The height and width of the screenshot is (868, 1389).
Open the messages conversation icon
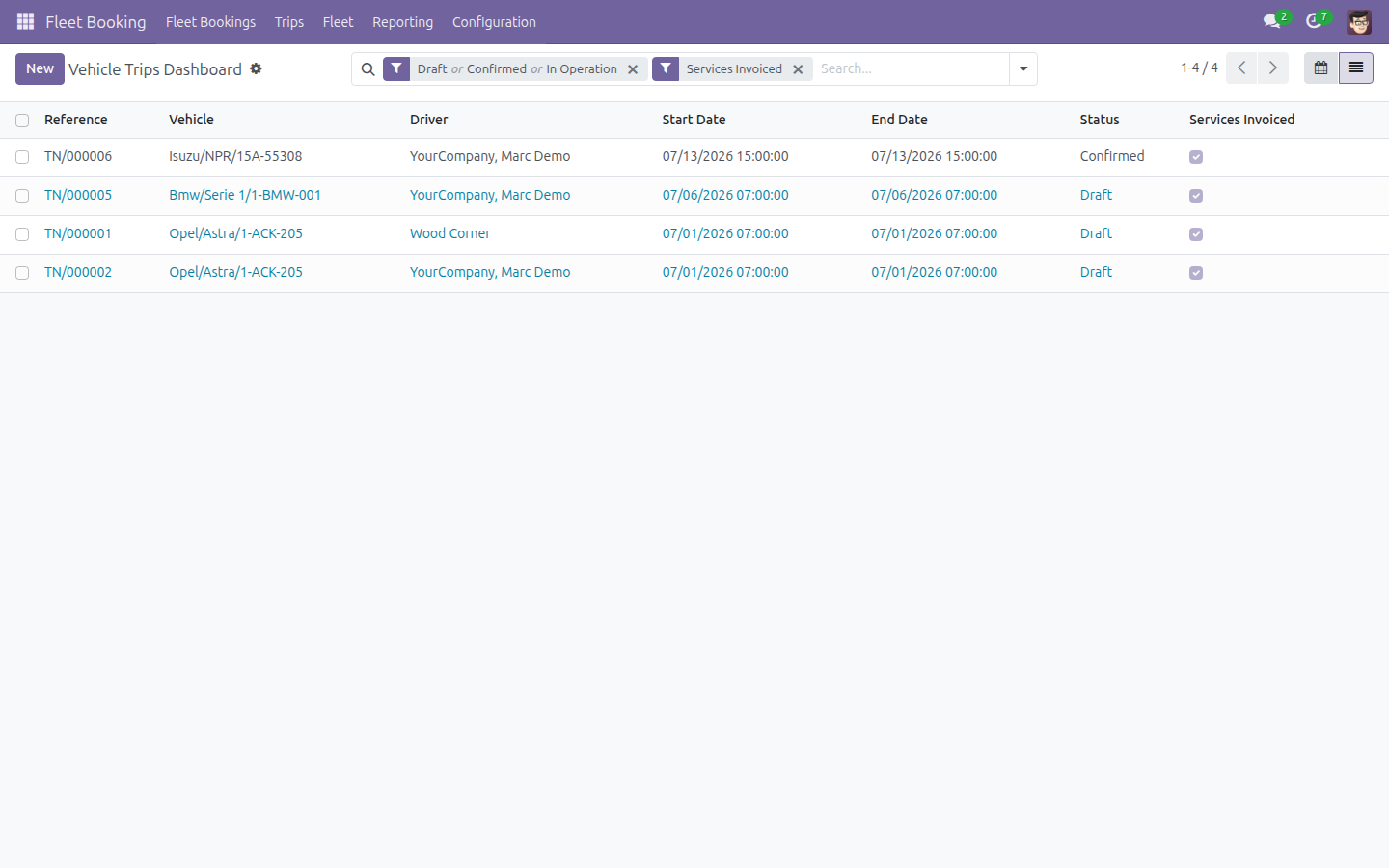1272,21
